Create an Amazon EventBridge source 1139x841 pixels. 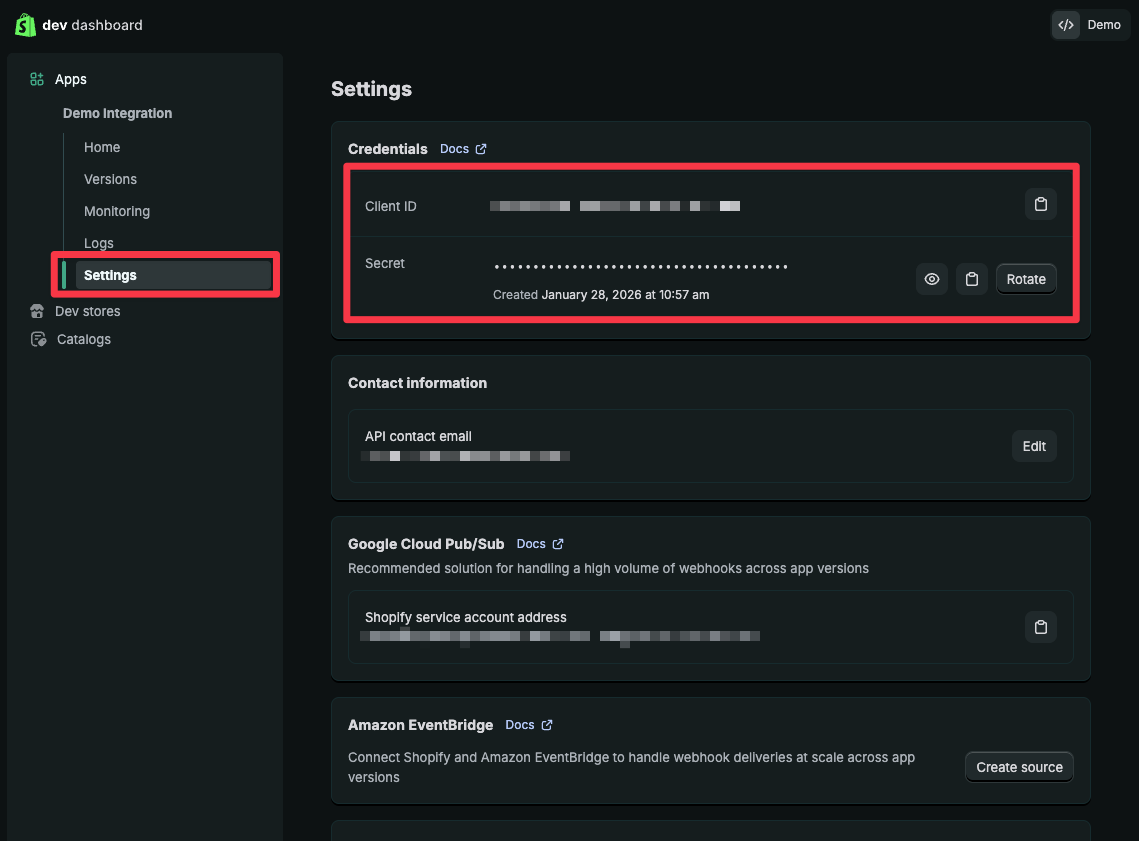pos(1019,767)
